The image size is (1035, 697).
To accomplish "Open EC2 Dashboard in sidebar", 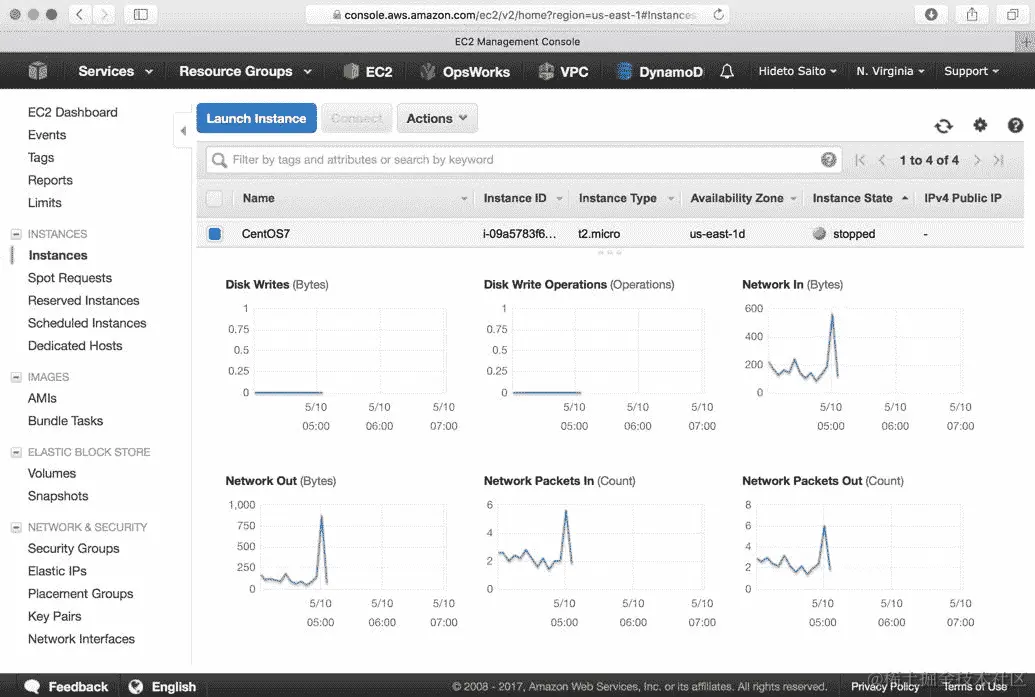I will (x=73, y=112).
